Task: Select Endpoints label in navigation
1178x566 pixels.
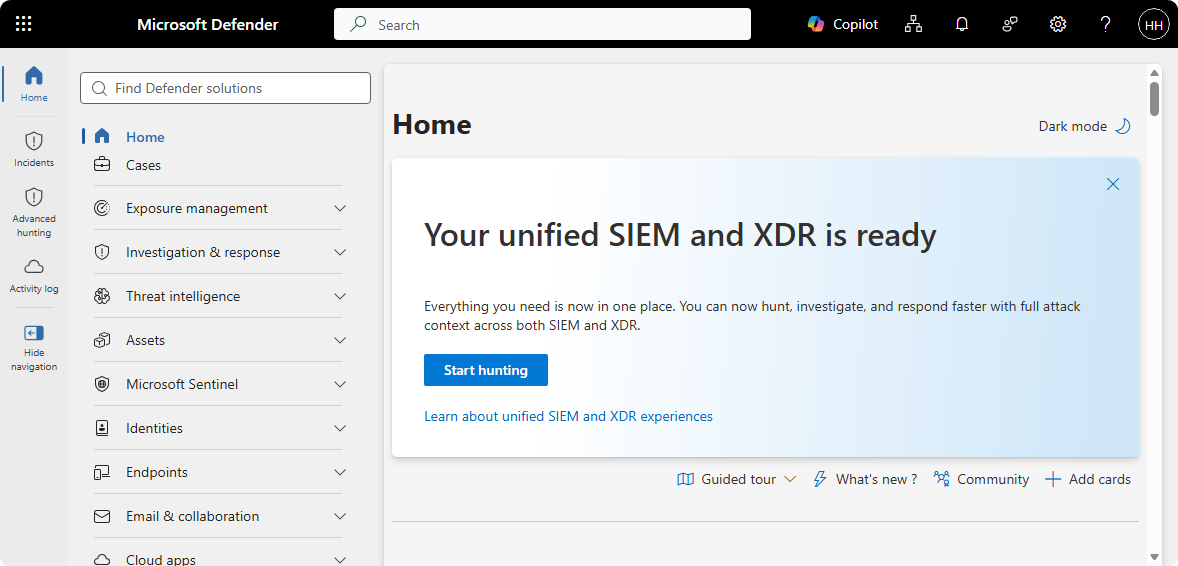Action: [157, 472]
